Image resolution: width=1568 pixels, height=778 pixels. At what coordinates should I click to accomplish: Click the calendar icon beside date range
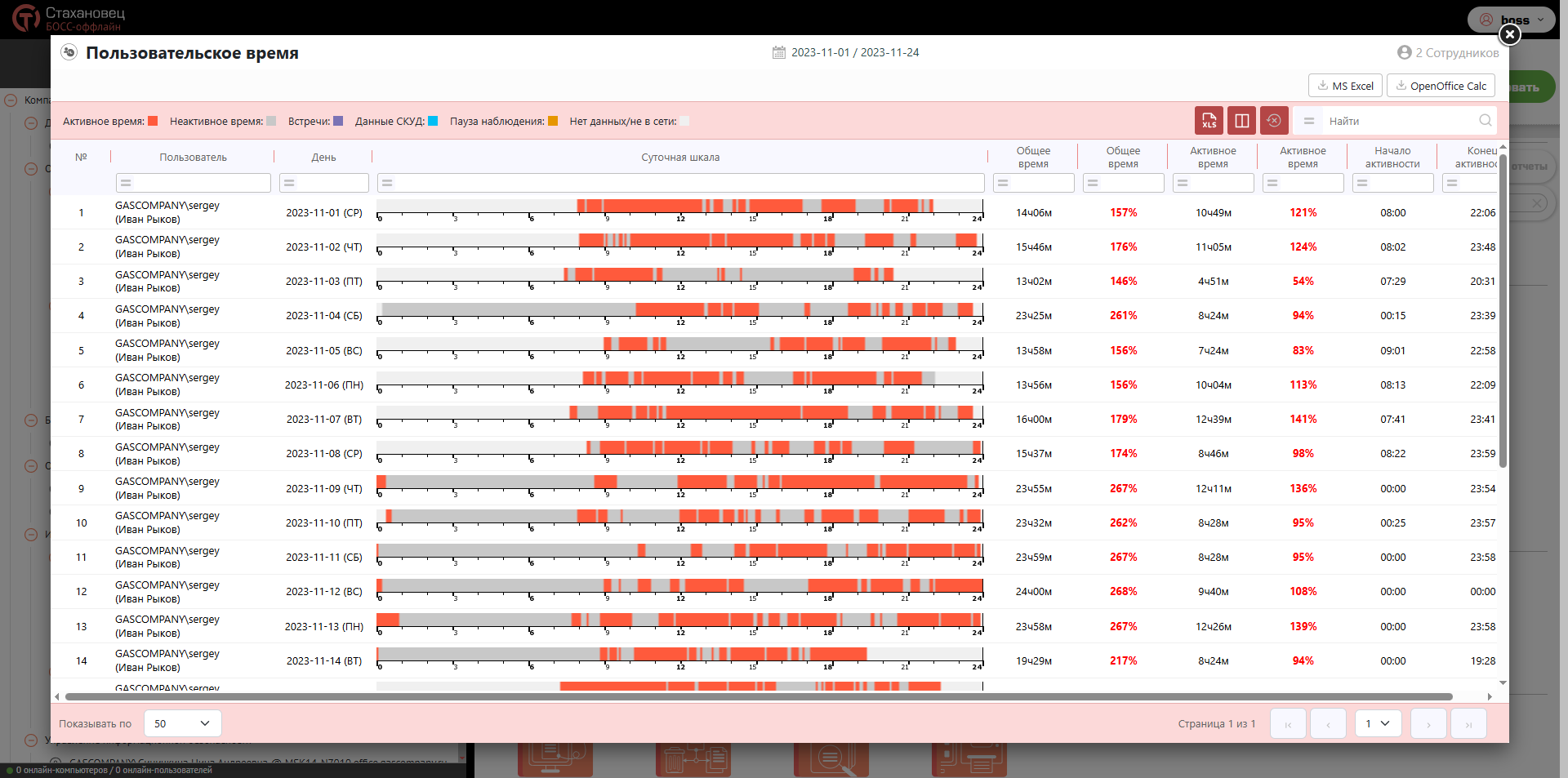pos(778,52)
